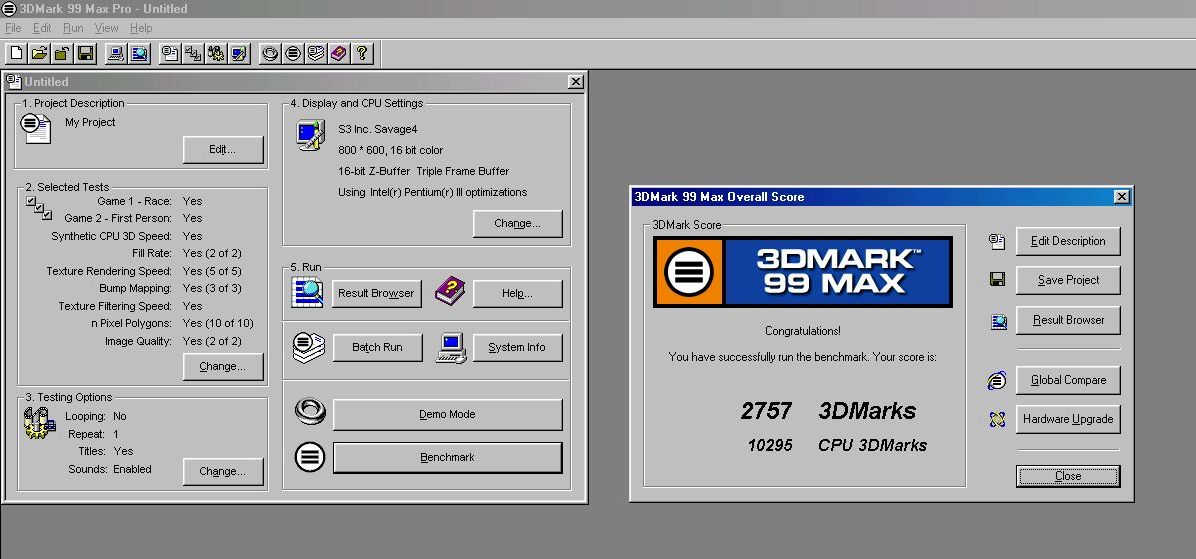
Task: Click the Benchmark button
Action: pos(447,457)
